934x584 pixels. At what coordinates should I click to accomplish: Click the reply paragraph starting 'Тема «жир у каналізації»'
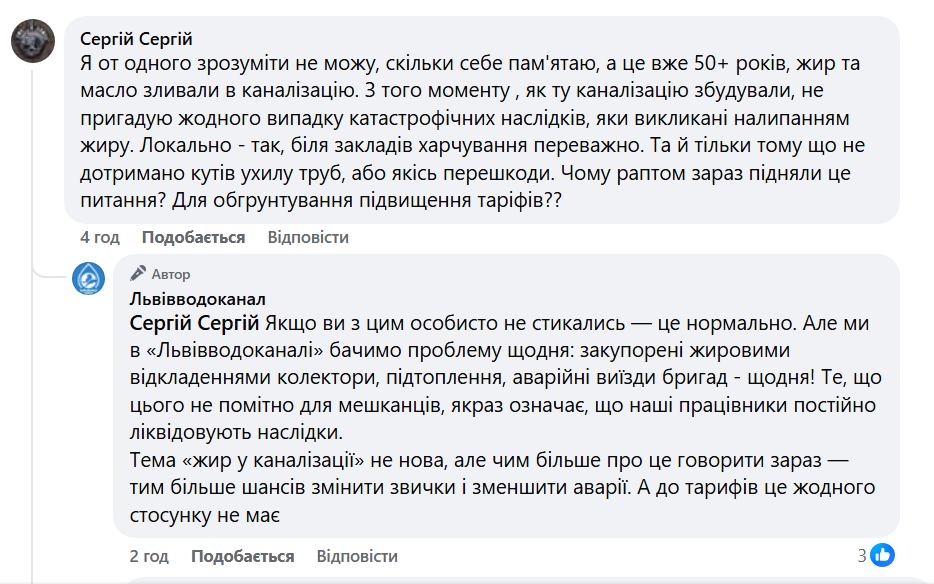480,461
